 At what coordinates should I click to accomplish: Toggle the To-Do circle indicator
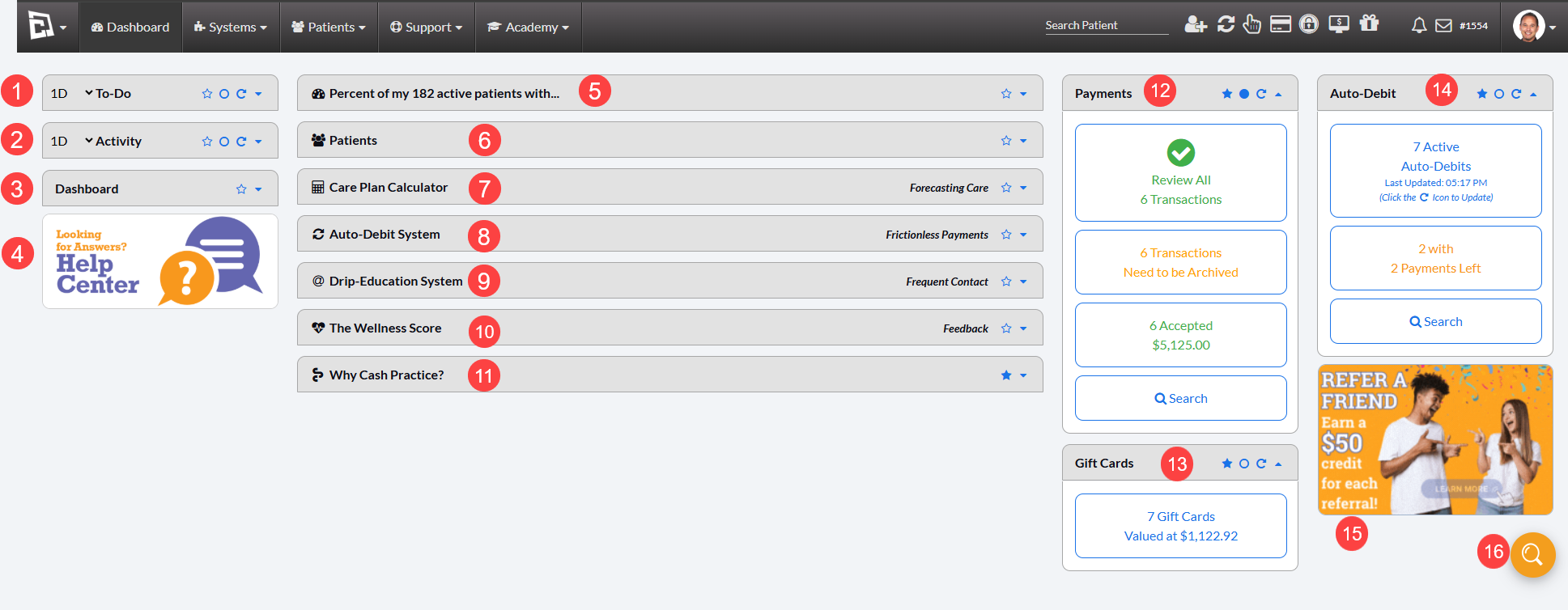pos(224,94)
